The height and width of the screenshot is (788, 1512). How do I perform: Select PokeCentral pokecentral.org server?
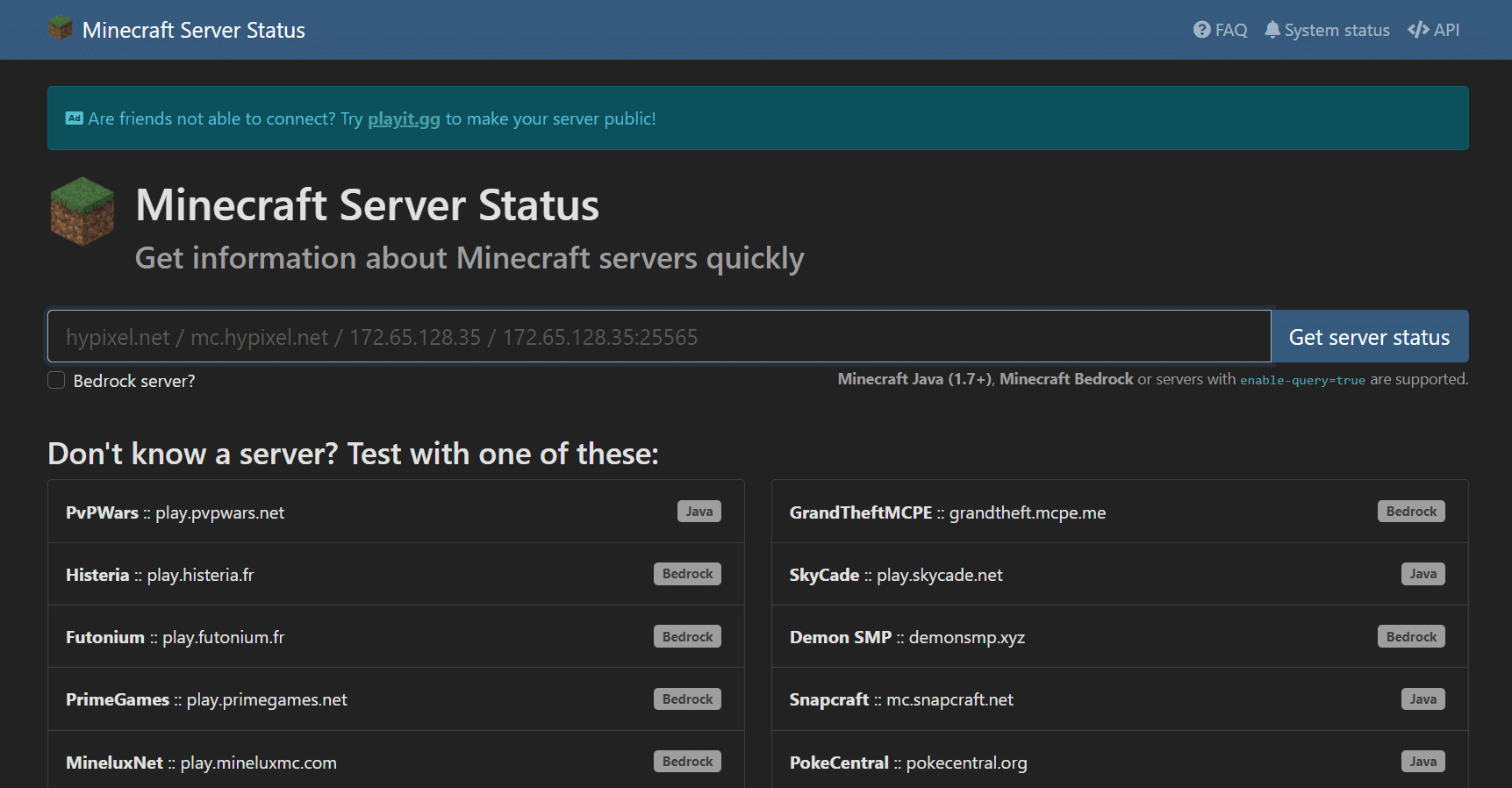tap(1120, 762)
